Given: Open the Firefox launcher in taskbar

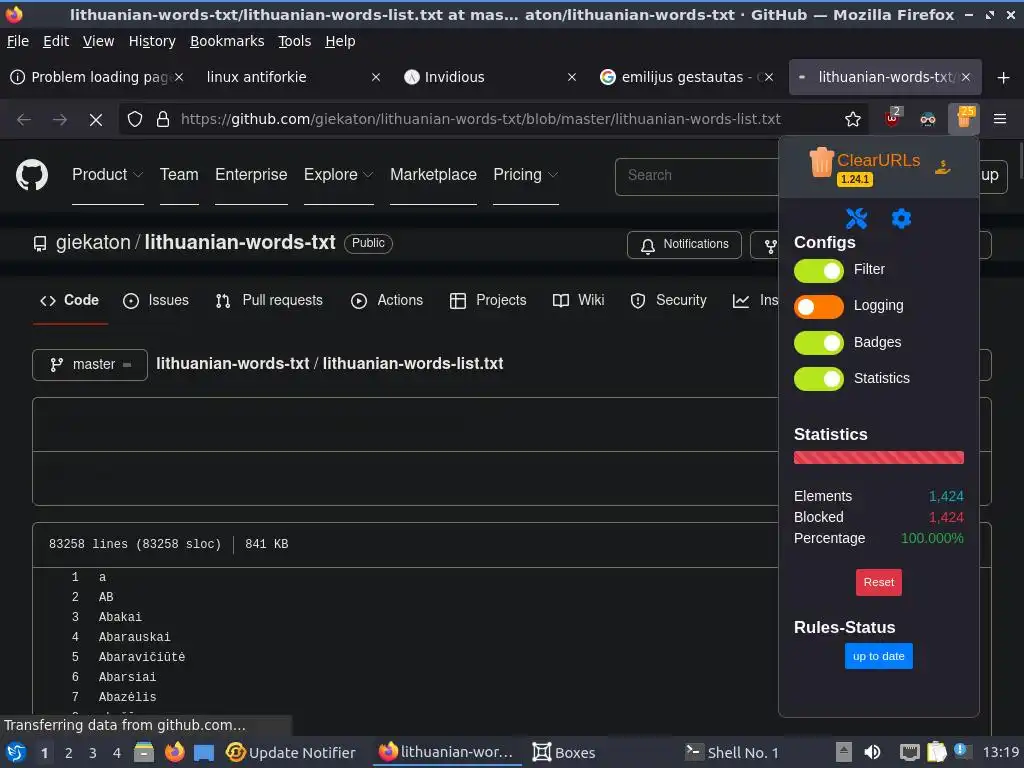Looking at the screenshot, I should pyautogui.click(x=174, y=752).
